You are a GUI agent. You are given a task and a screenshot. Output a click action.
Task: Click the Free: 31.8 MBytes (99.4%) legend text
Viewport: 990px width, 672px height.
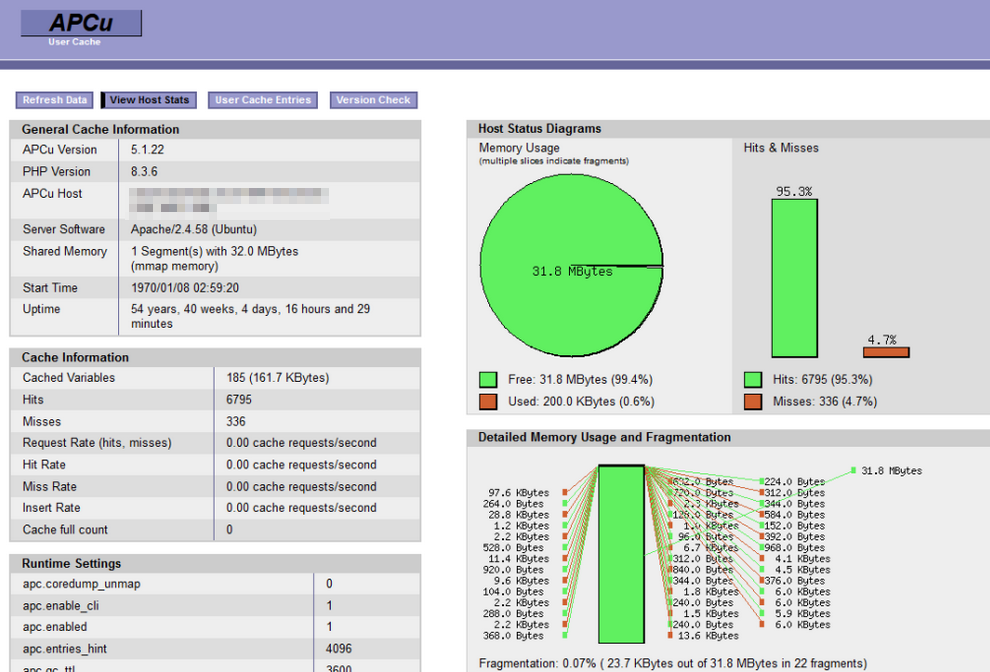(x=580, y=380)
